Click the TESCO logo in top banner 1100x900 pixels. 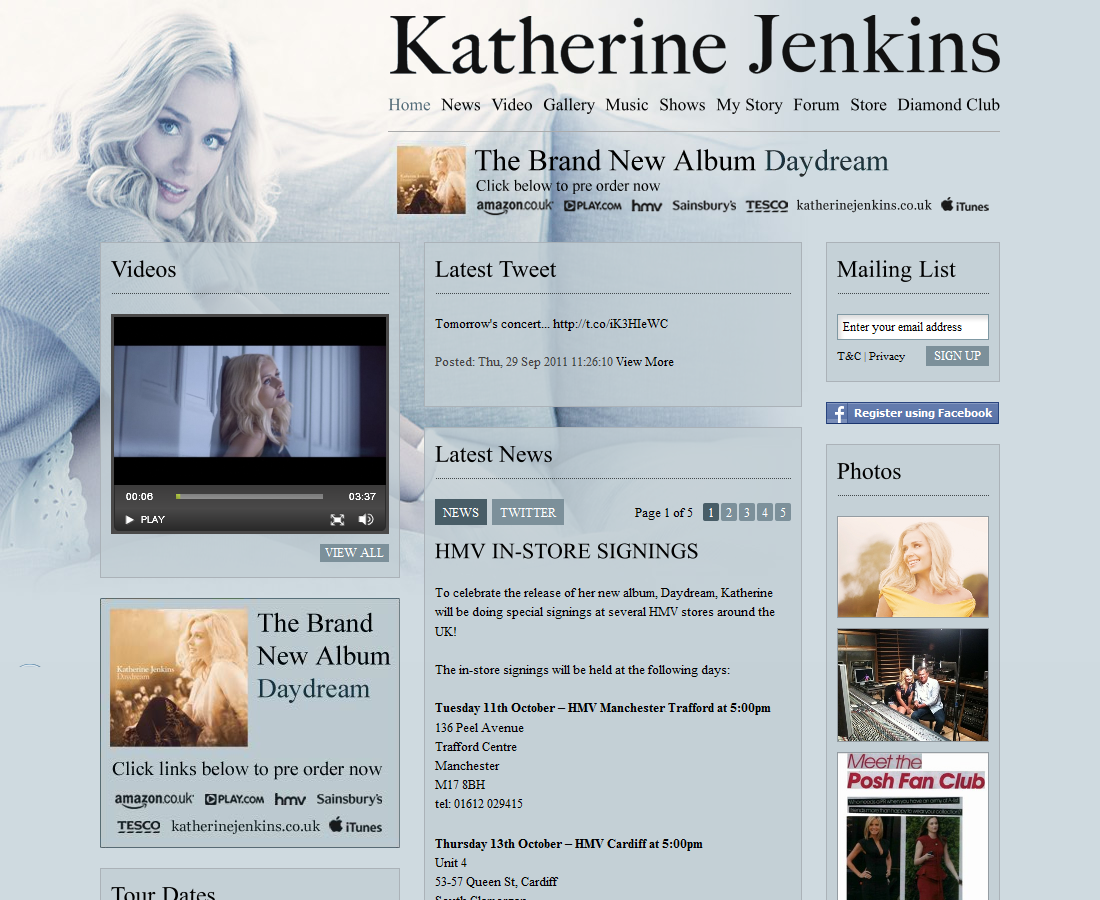click(767, 206)
